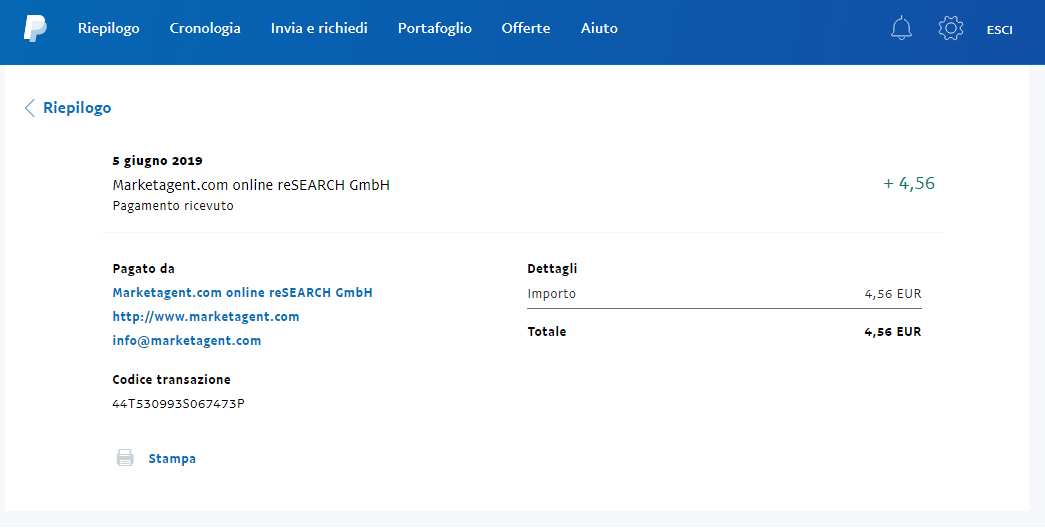
Task: Open the Riepilogo menu in the top bar
Action: coord(109,28)
